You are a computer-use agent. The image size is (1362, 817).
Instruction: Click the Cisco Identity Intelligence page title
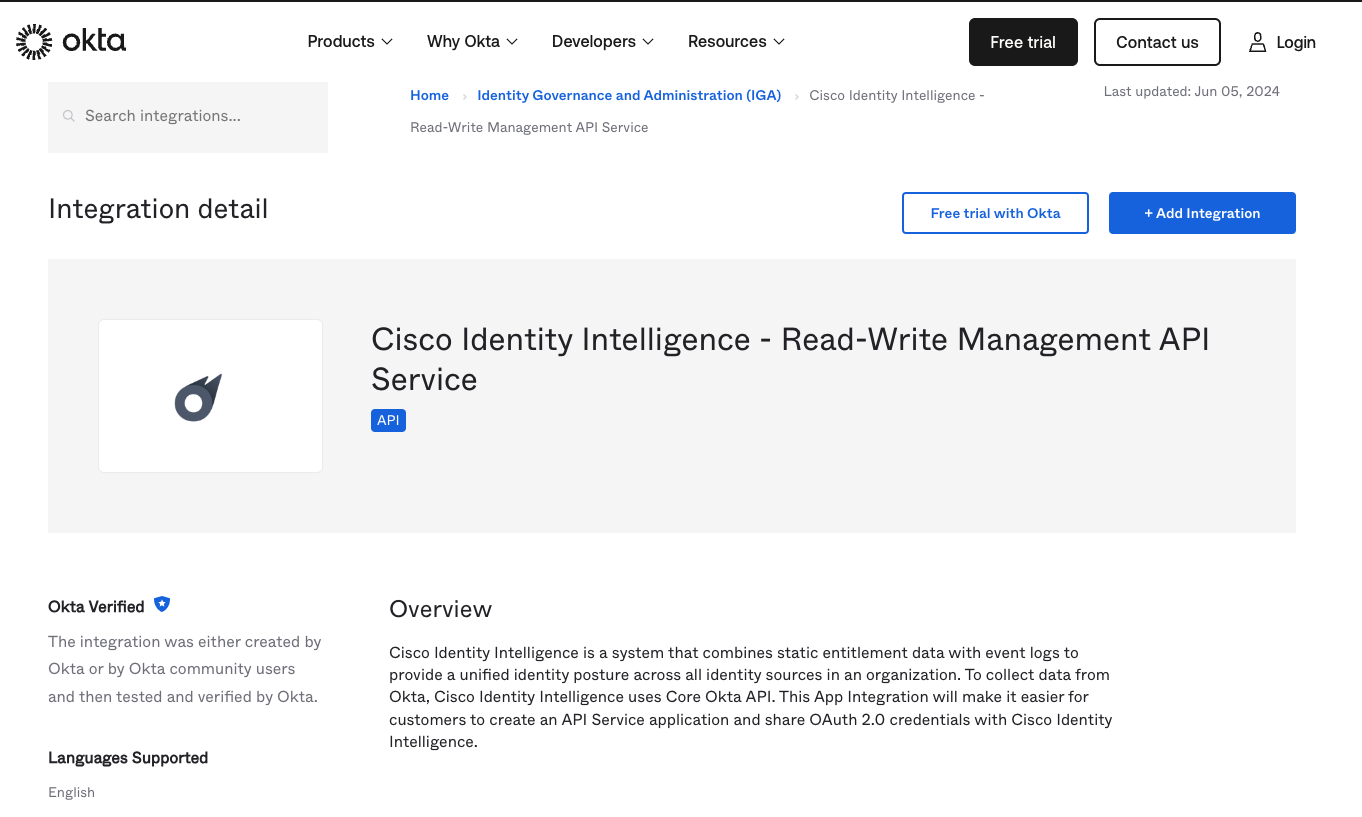pyautogui.click(x=789, y=359)
